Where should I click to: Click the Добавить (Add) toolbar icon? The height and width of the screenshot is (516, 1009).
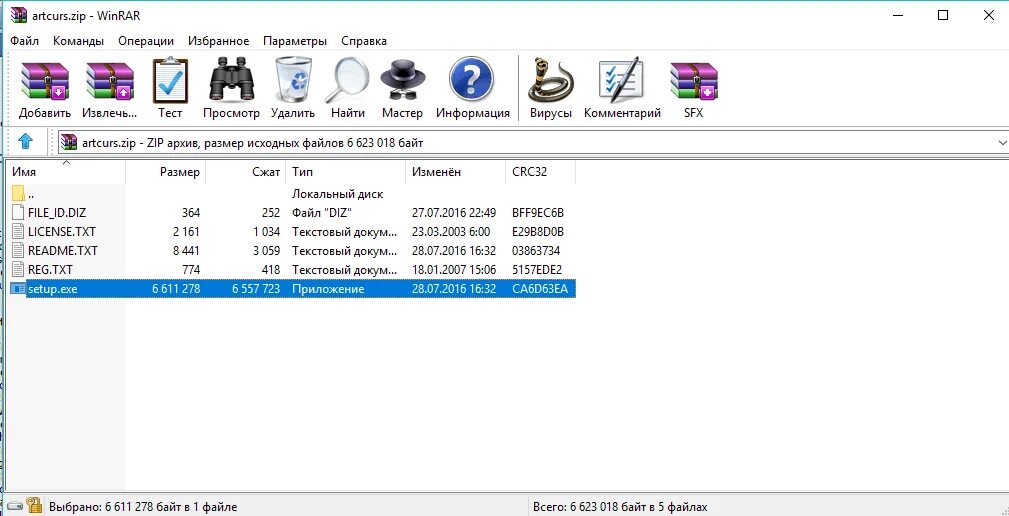(44, 80)
